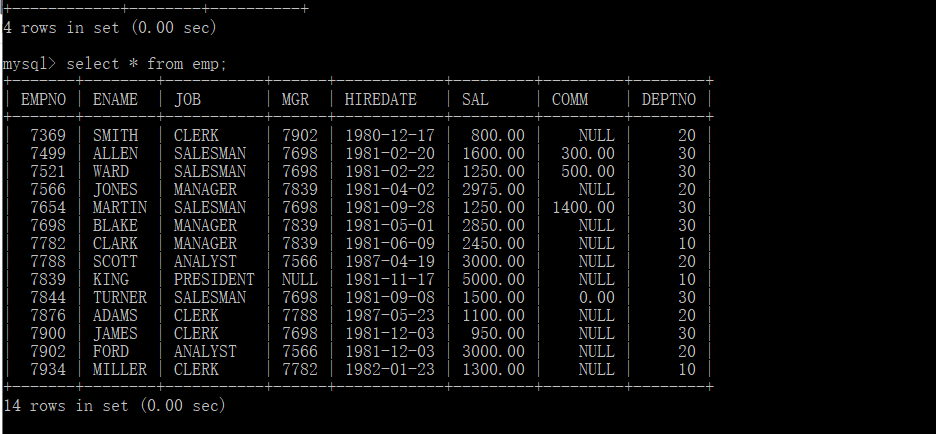Click commission value 300.00
Viewport: 936px width, 434px height.
pyautogui.click(x=588, y=153)
